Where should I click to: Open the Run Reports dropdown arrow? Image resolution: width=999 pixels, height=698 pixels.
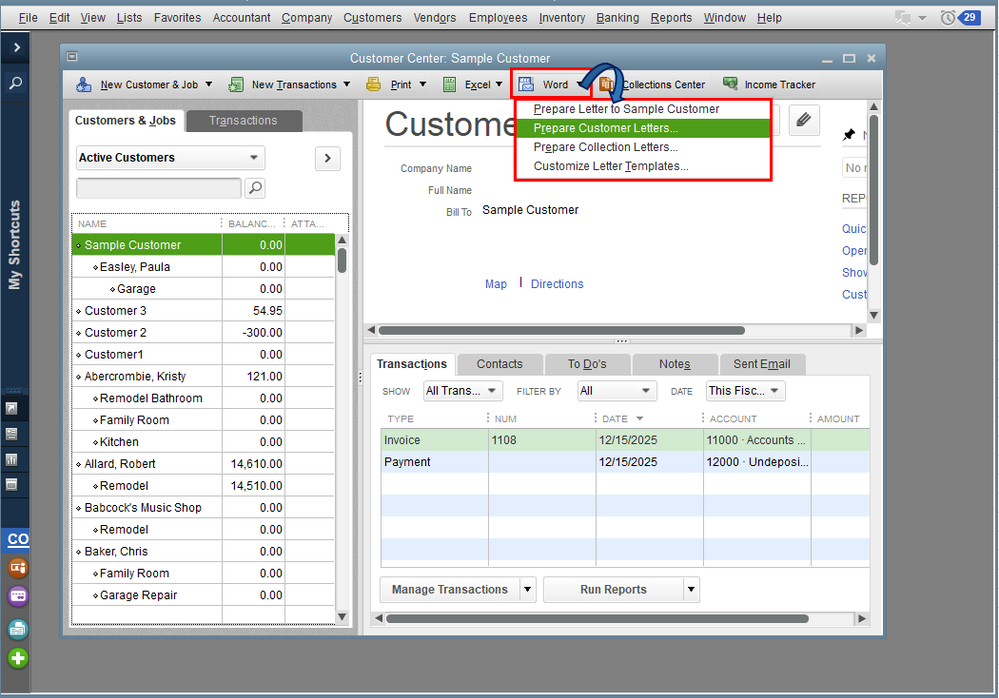tap(691, 590)
